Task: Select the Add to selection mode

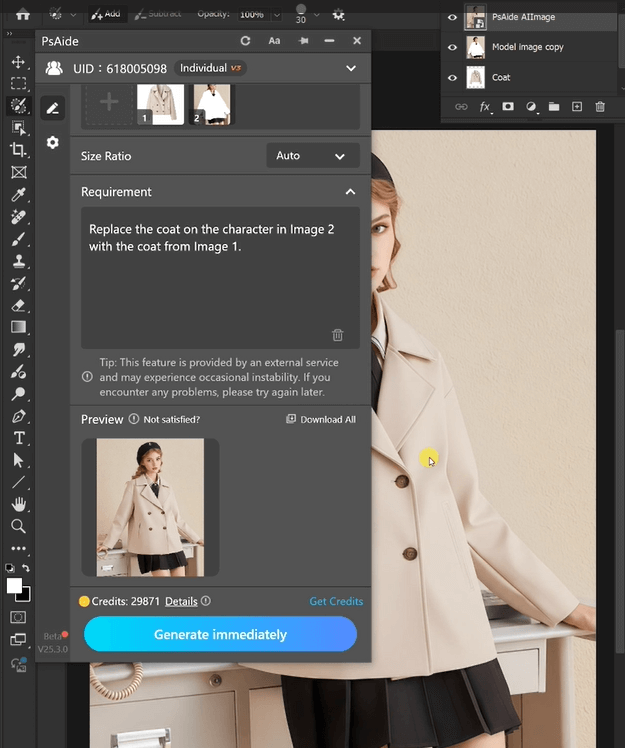Action: tap(106, 14)
